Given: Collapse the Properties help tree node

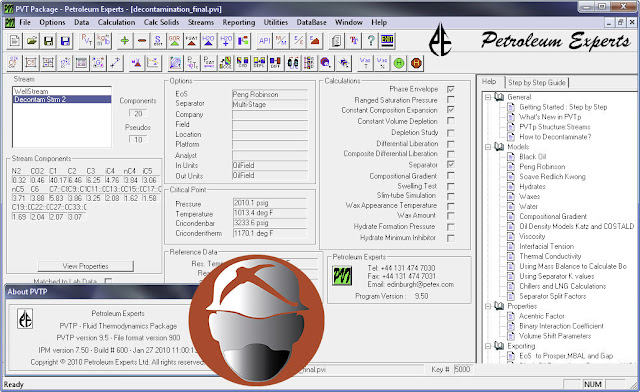Looking at the screenshot, I should [x=488, y=306].
